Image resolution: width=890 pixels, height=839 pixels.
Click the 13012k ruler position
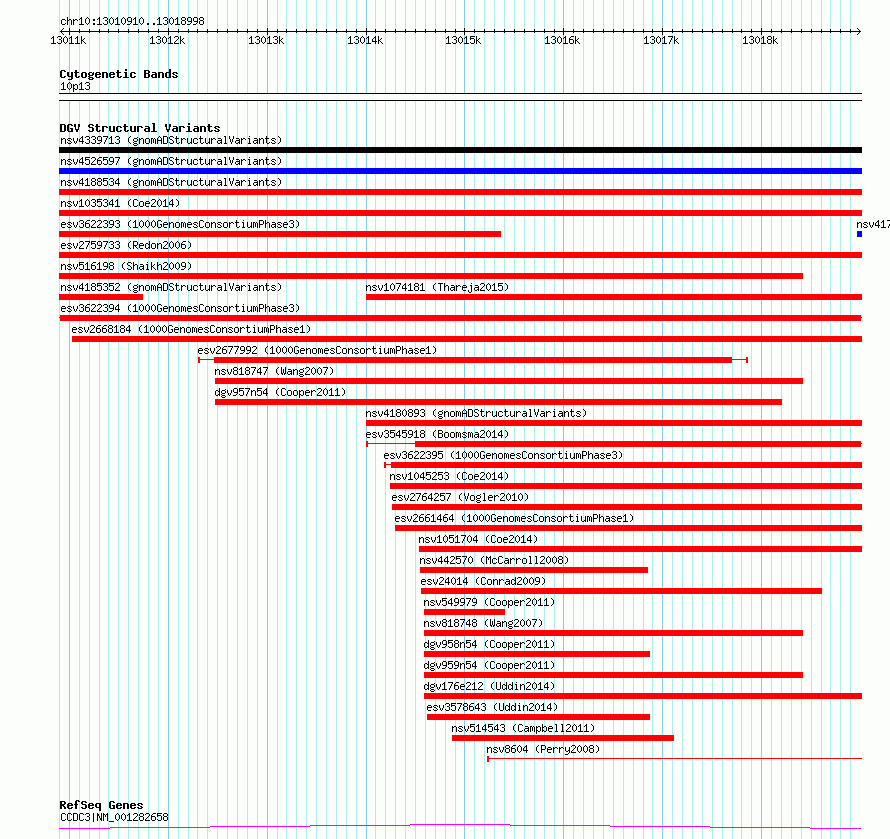tap(167, 40)
